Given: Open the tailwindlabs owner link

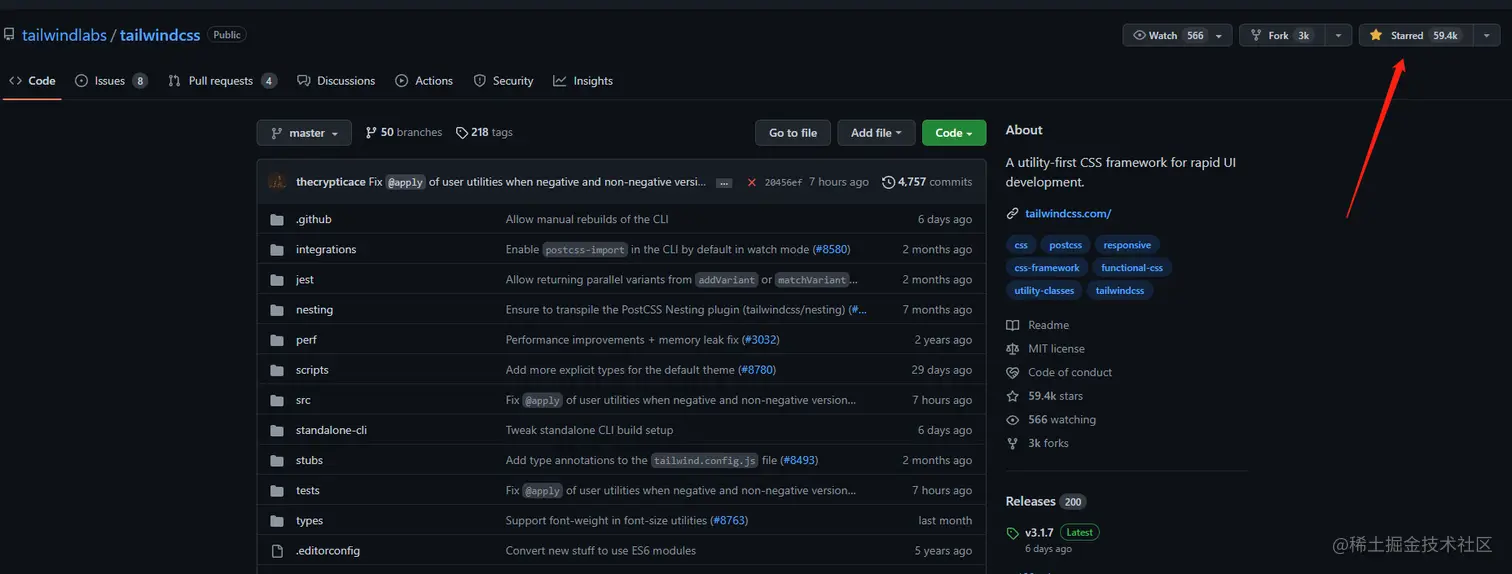Looking at the screenshot, I should tap(64, 35).
